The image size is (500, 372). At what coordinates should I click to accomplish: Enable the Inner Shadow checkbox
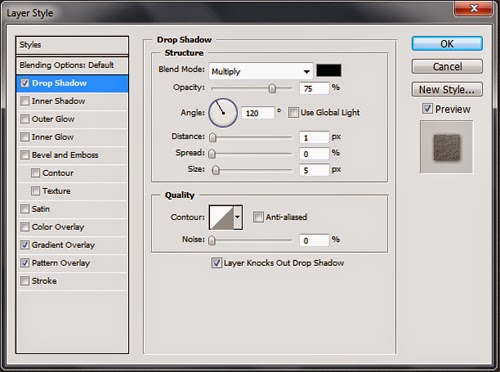[x=25, y=101]
